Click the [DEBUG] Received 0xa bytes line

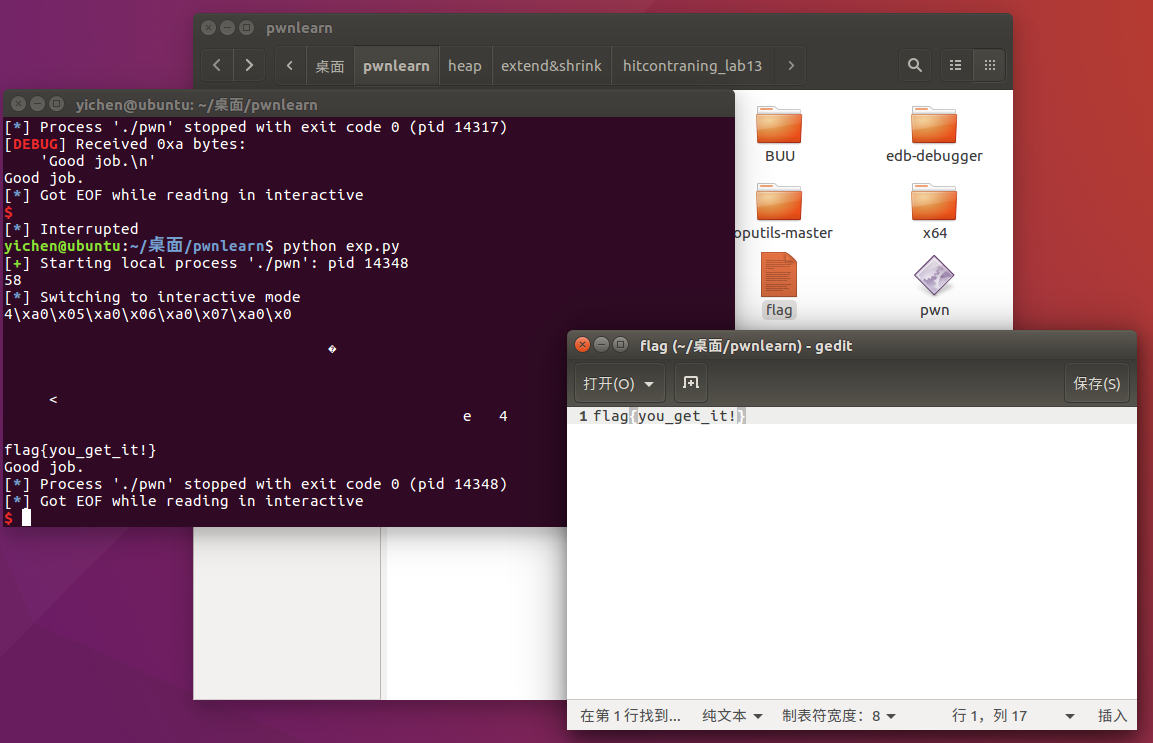[x=125, y=144]
